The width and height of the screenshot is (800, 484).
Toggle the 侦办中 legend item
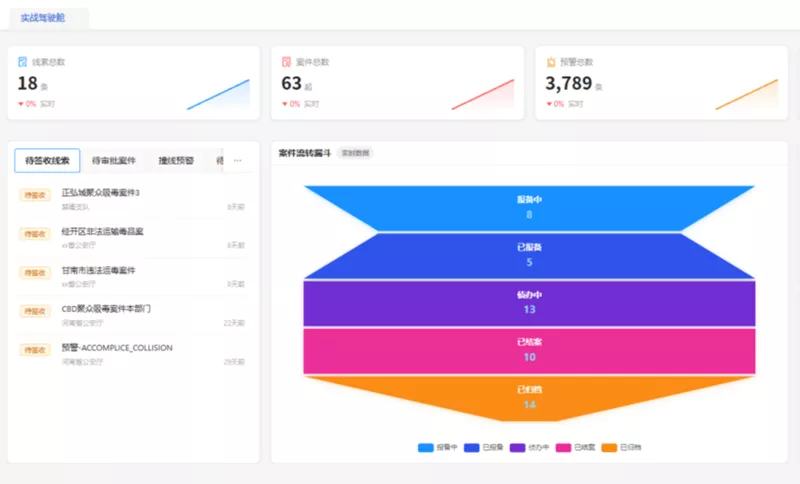point(529,447)
